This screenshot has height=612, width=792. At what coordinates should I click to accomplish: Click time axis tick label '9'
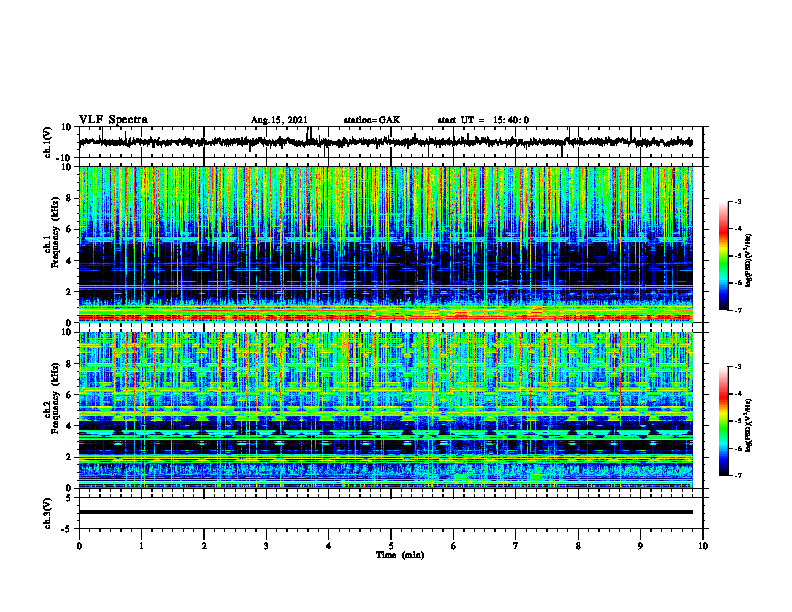[640, 546]
